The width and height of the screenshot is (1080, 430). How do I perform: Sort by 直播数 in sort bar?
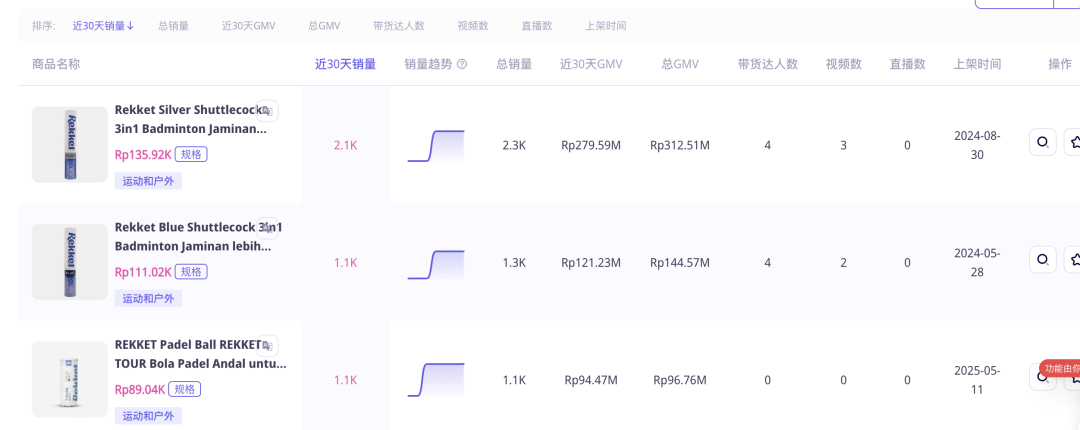(x=537, y=25)
